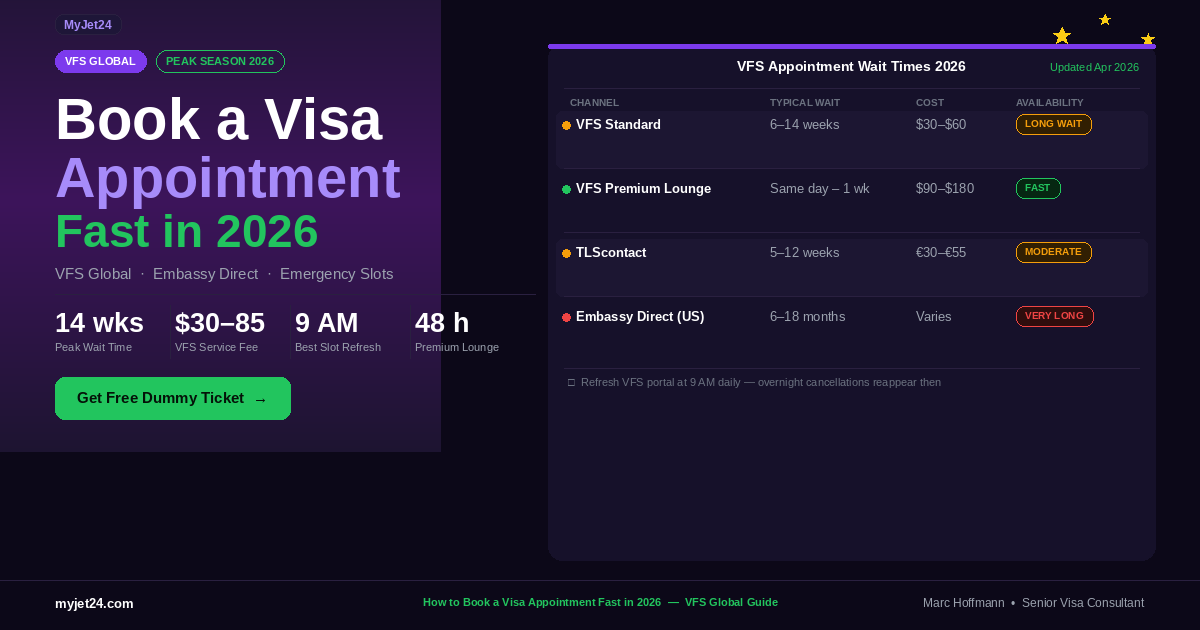Open the MODERATE availability pill details
This screenshot has width=1200, height=630.
pyautogui.click(x=1053, y=252)
